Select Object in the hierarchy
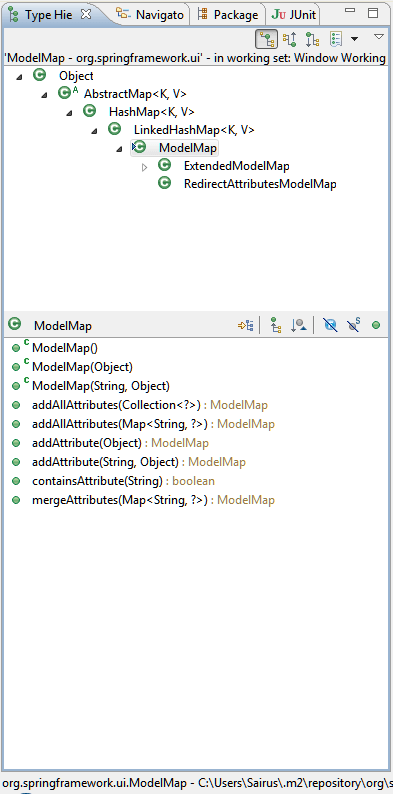 click(x=76, y=76)
